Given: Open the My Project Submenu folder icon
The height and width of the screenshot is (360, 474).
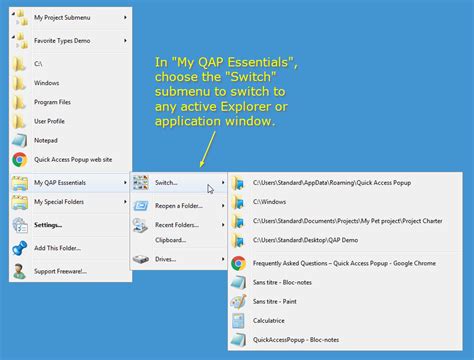Looking at the screenshot, I should pyautogui.click(x=20, y=17).
